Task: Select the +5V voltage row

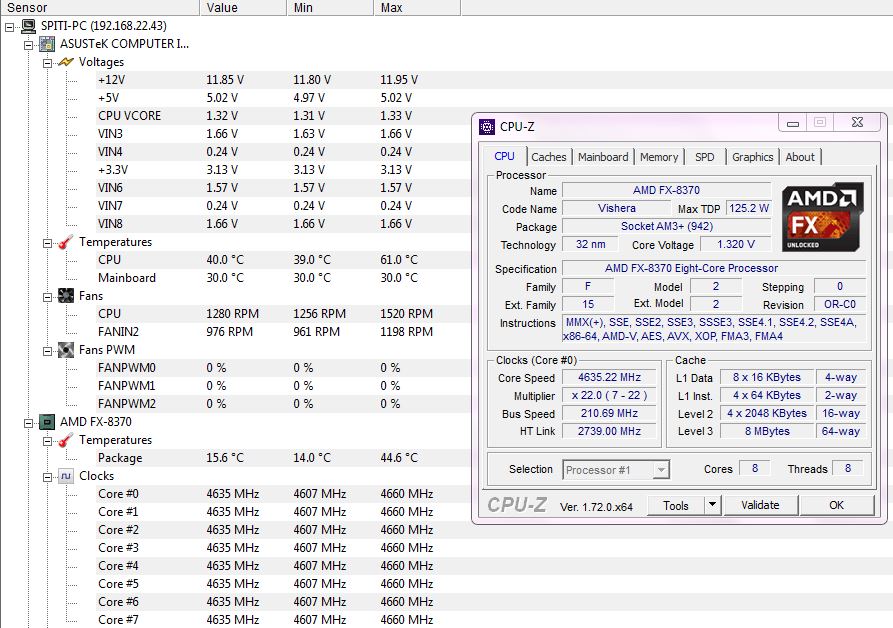Action: click(x=283, y=98)
